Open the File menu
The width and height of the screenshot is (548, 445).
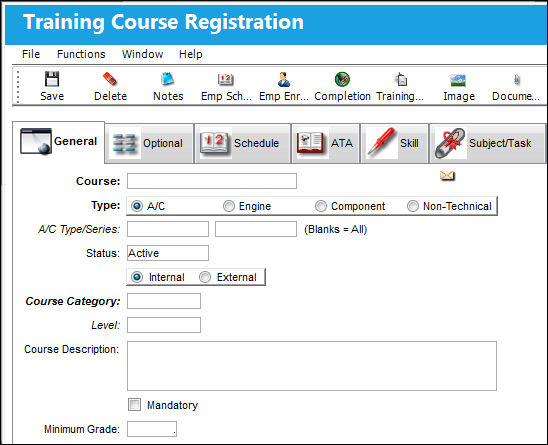(31, 54)
